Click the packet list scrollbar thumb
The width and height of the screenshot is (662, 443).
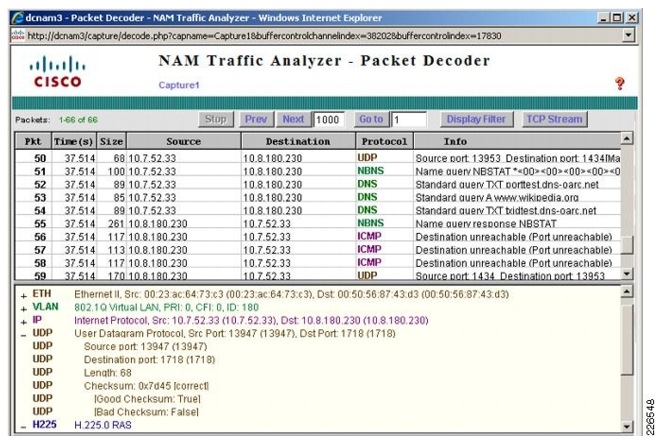tap(627, 245)
